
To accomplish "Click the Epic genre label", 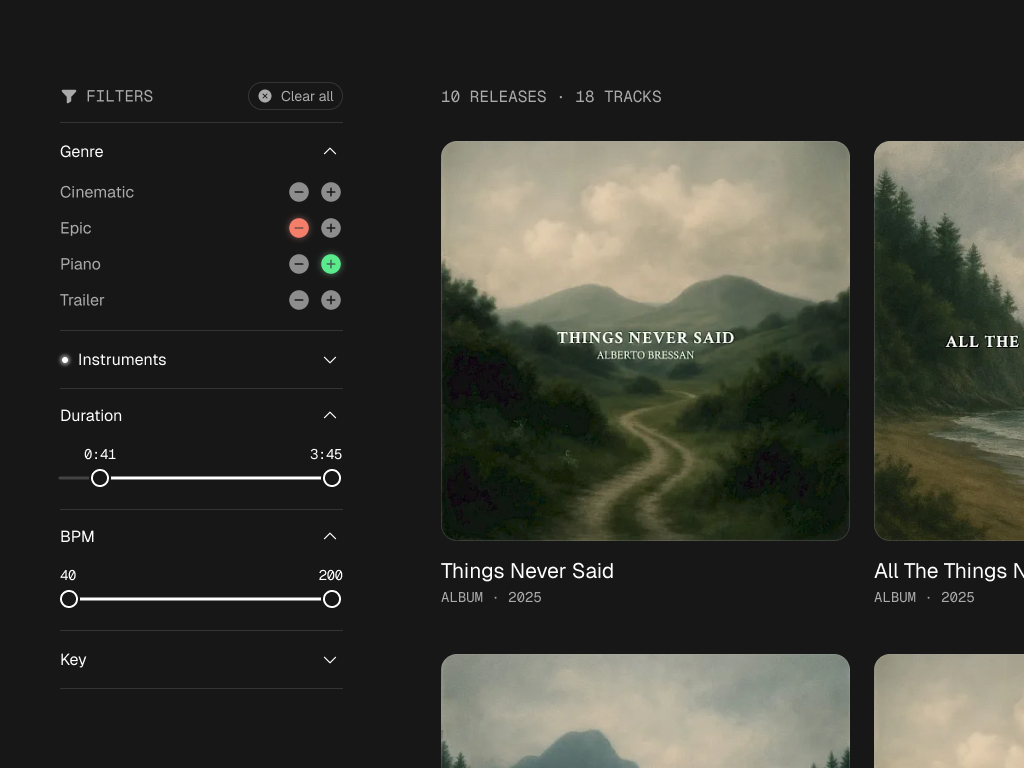I will 76,228.
